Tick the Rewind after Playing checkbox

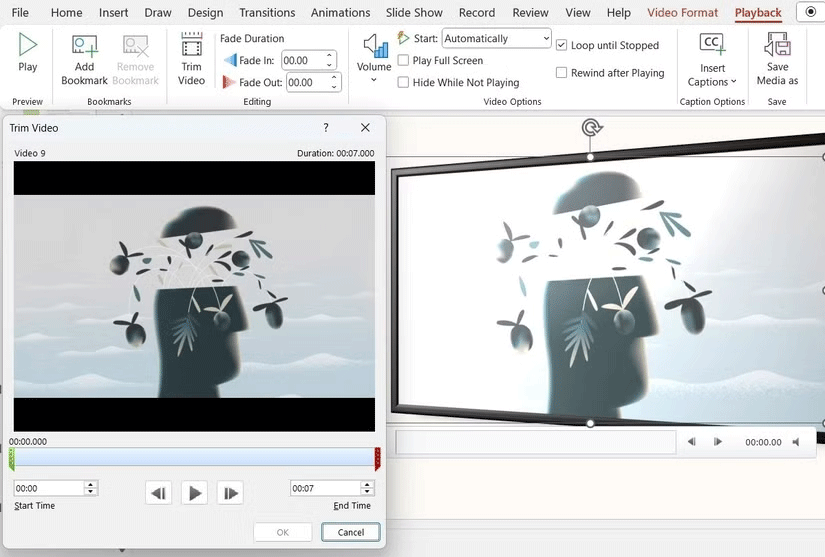[x=562, y=73]
